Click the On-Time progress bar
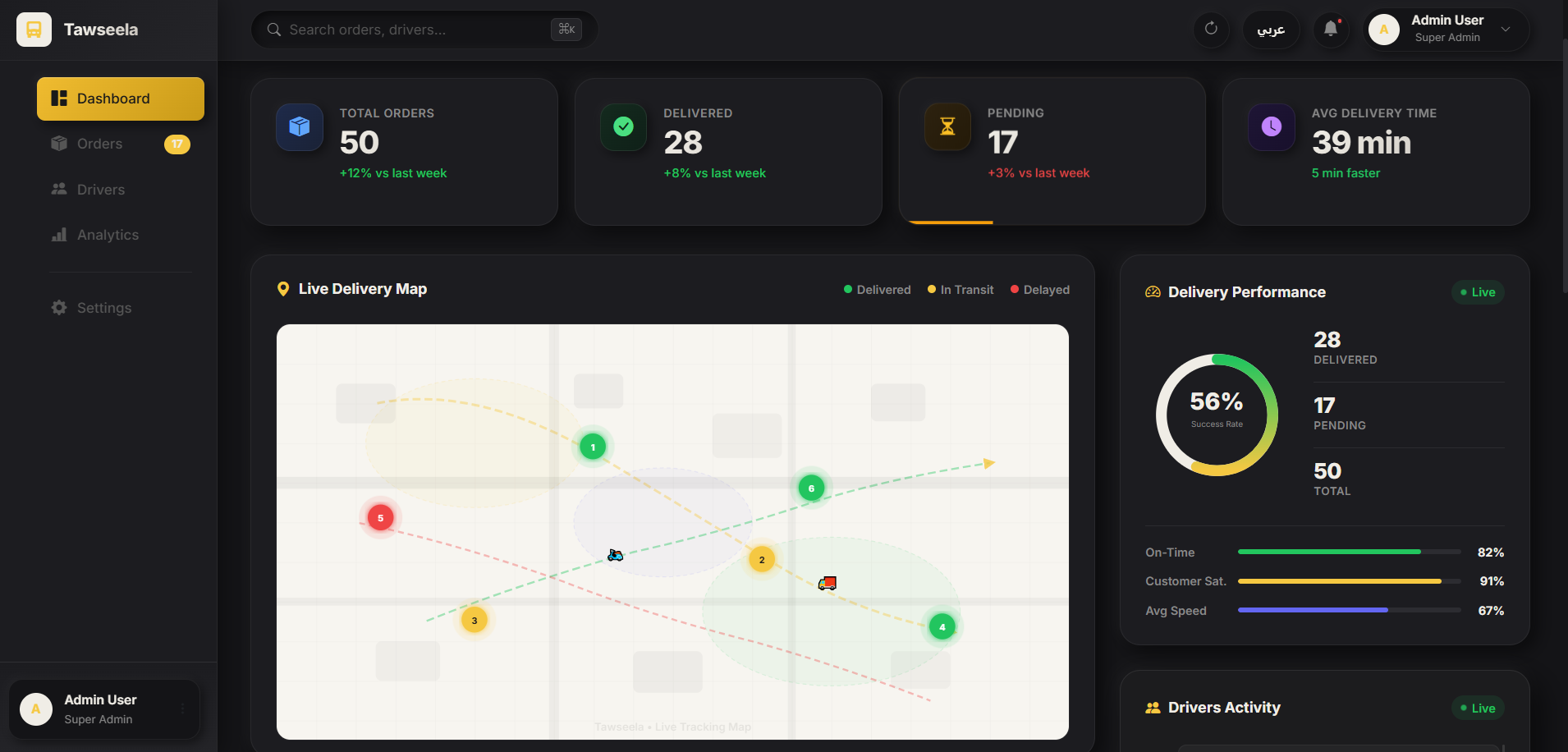 pos(1349,552)
